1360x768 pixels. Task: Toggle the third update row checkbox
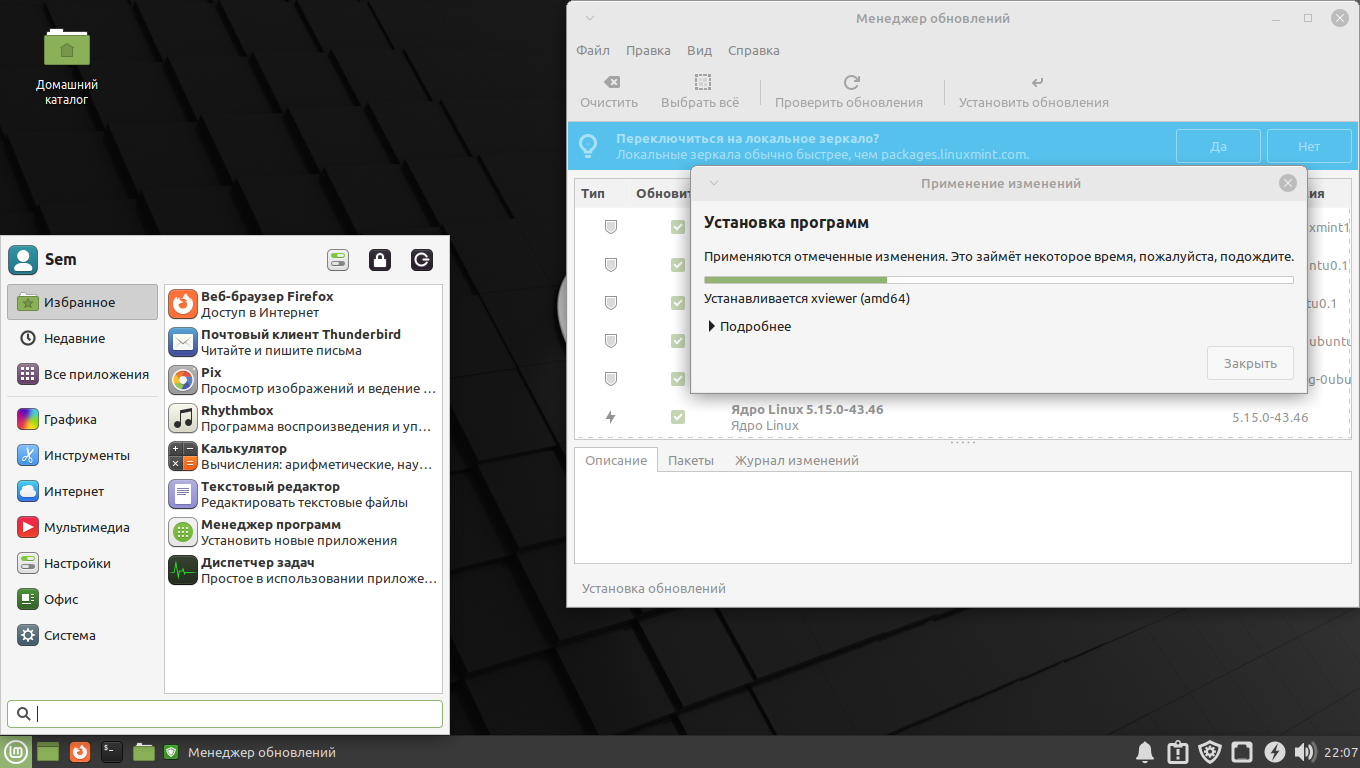[x=678, y=303]
